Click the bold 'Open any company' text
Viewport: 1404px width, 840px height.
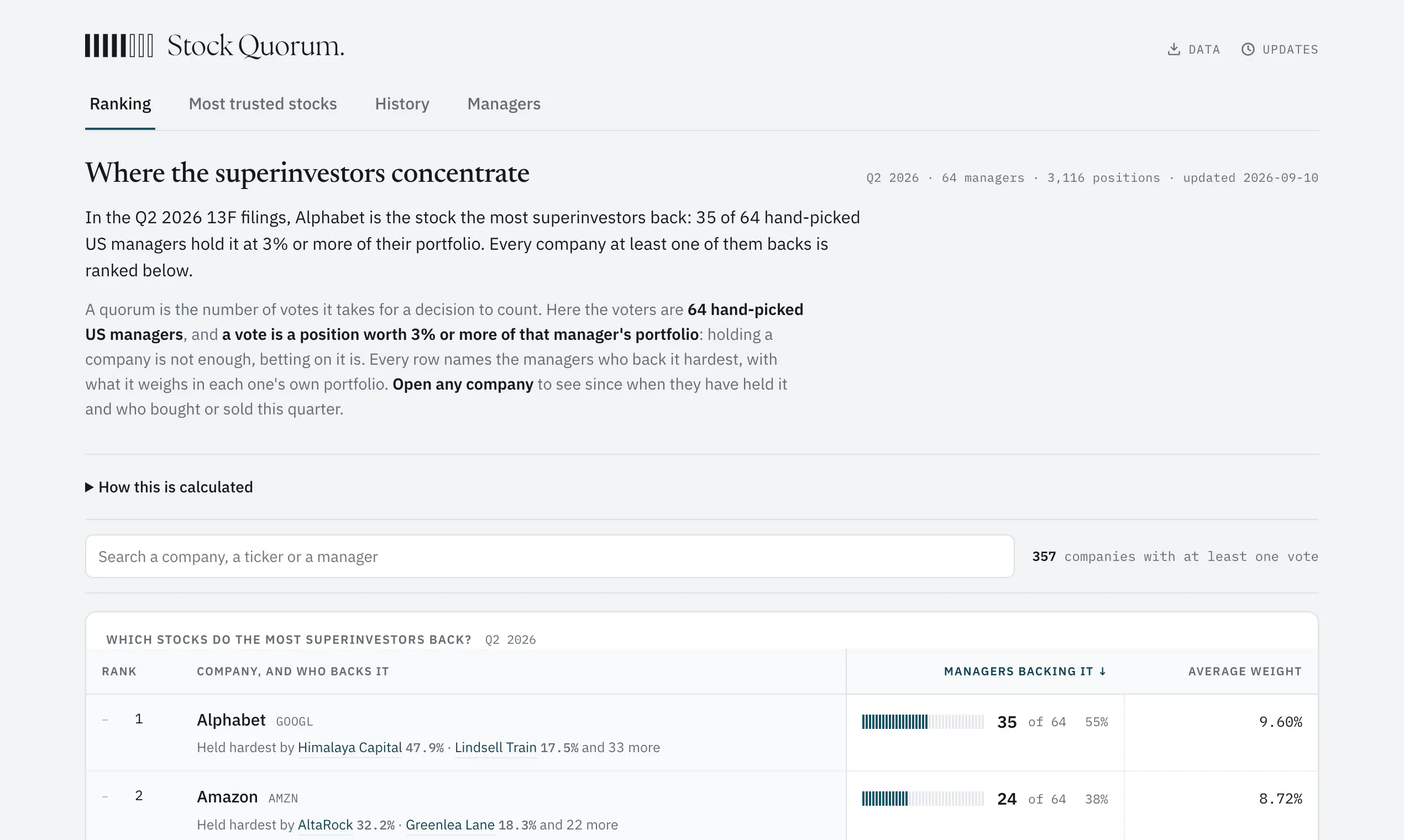[x=463, y=384]
